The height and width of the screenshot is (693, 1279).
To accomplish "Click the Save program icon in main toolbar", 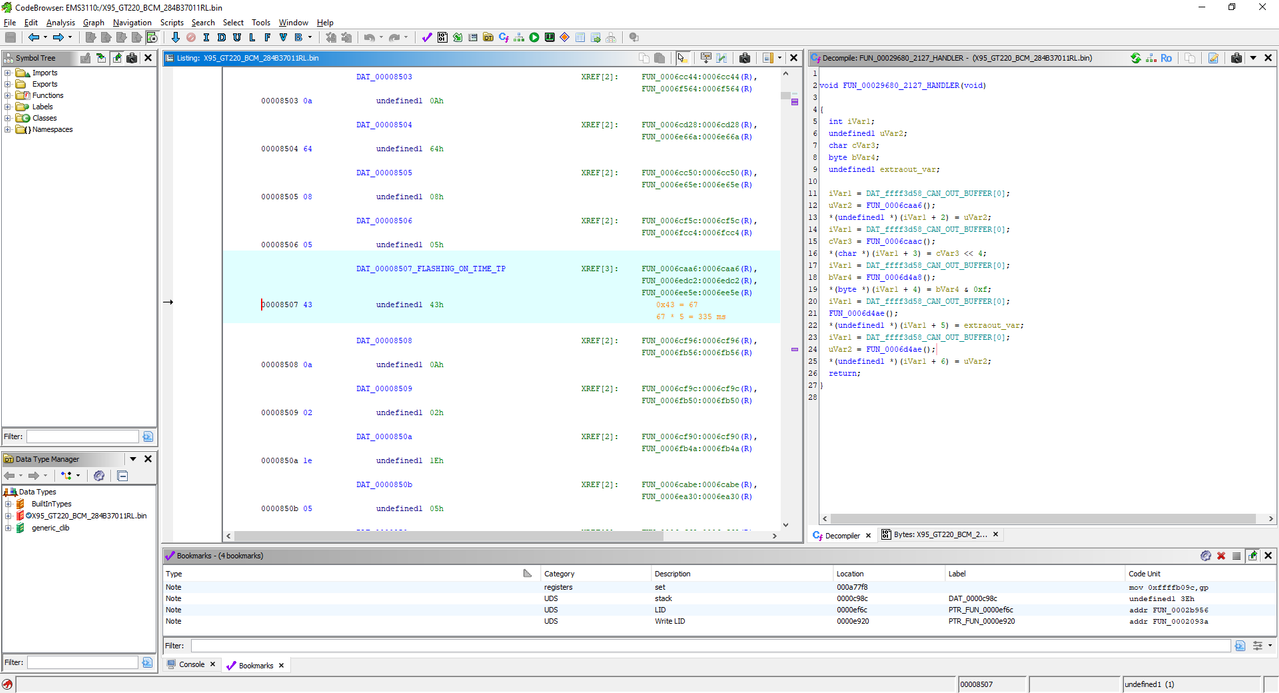I will [10, 37].
